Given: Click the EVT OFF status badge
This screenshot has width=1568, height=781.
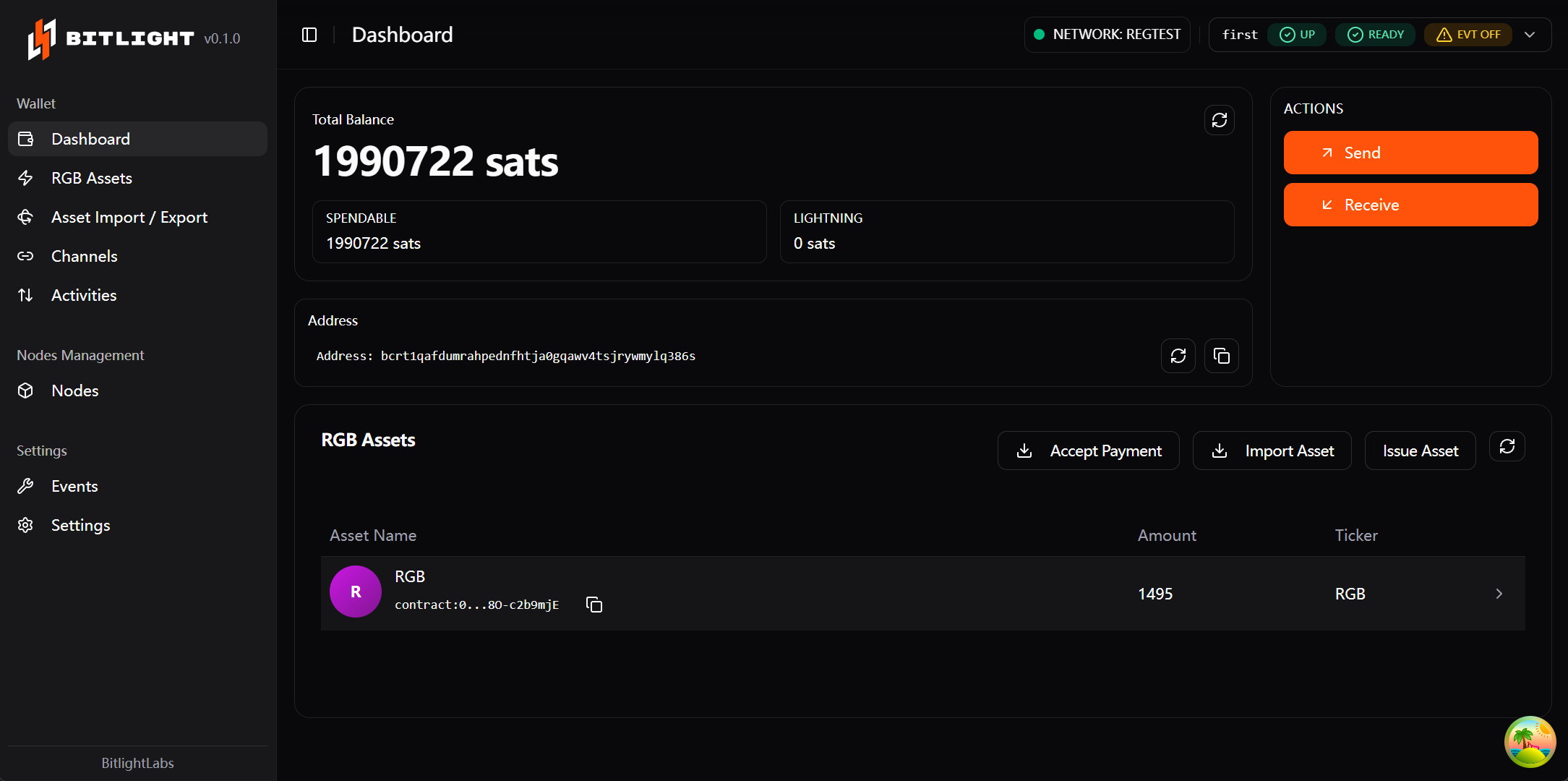Looking at the screenshot, I should coord(1468,35).
